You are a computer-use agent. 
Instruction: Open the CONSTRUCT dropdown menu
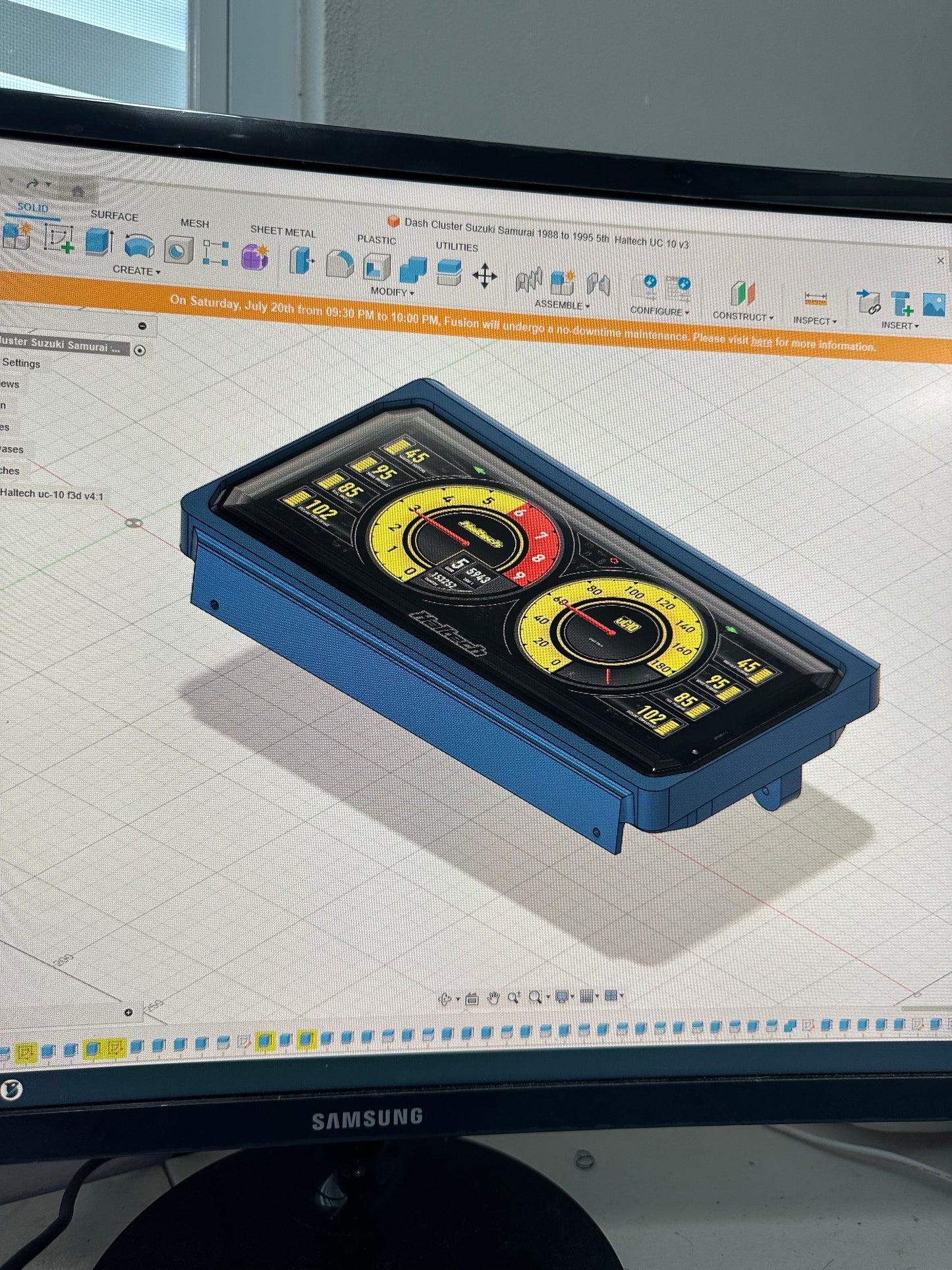tap(742, 316)
